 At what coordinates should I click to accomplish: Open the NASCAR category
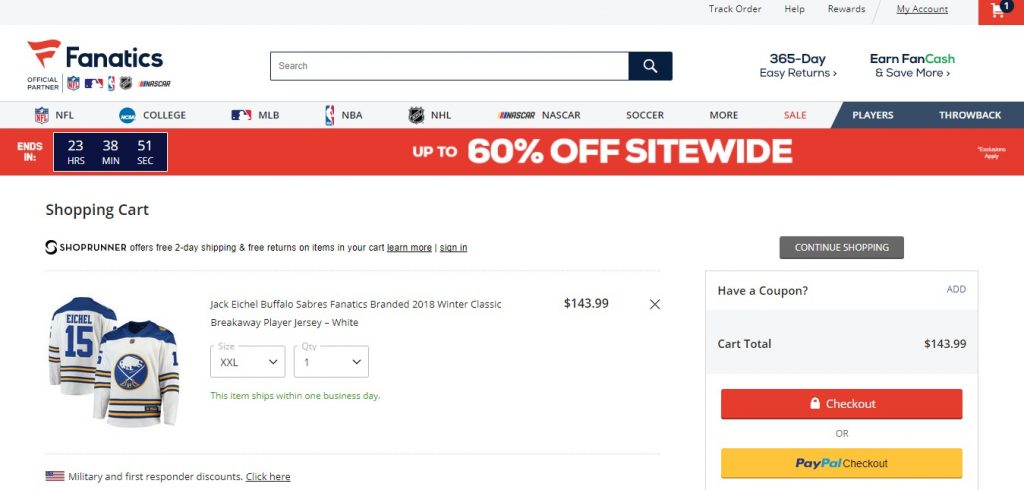[540, 115]
